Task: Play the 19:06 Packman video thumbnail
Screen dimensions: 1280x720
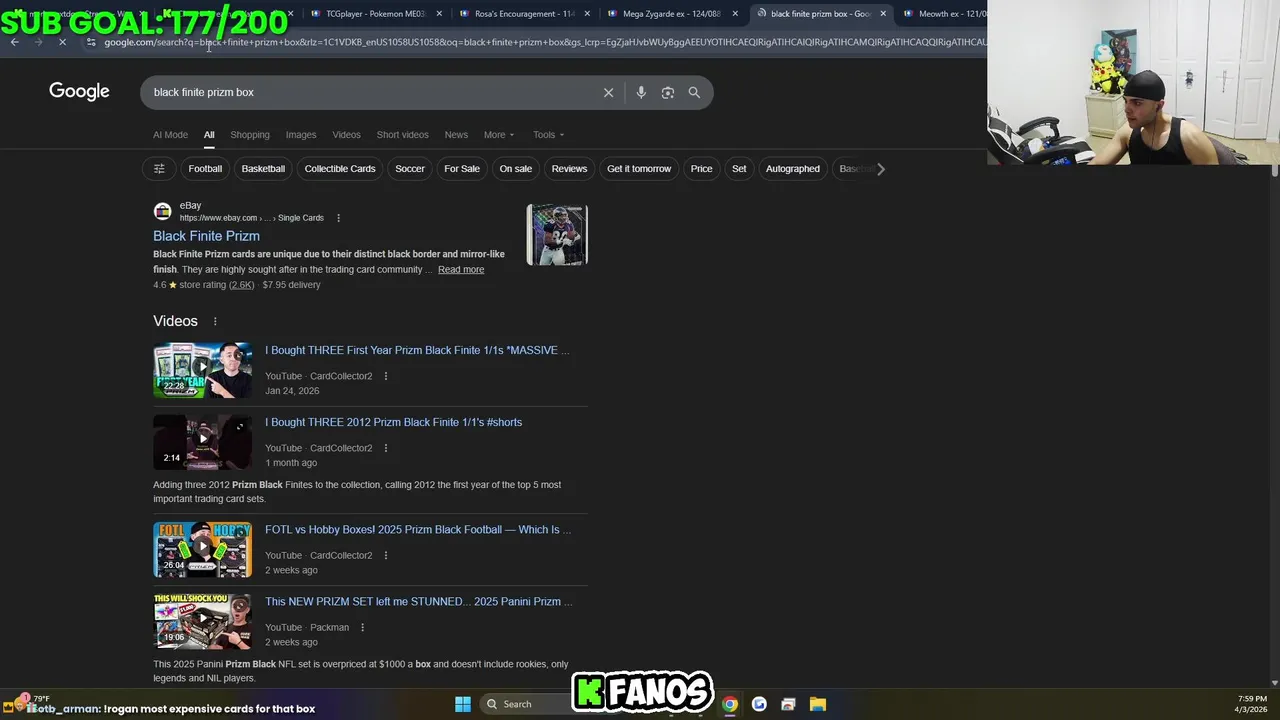Action: point(202,622)
